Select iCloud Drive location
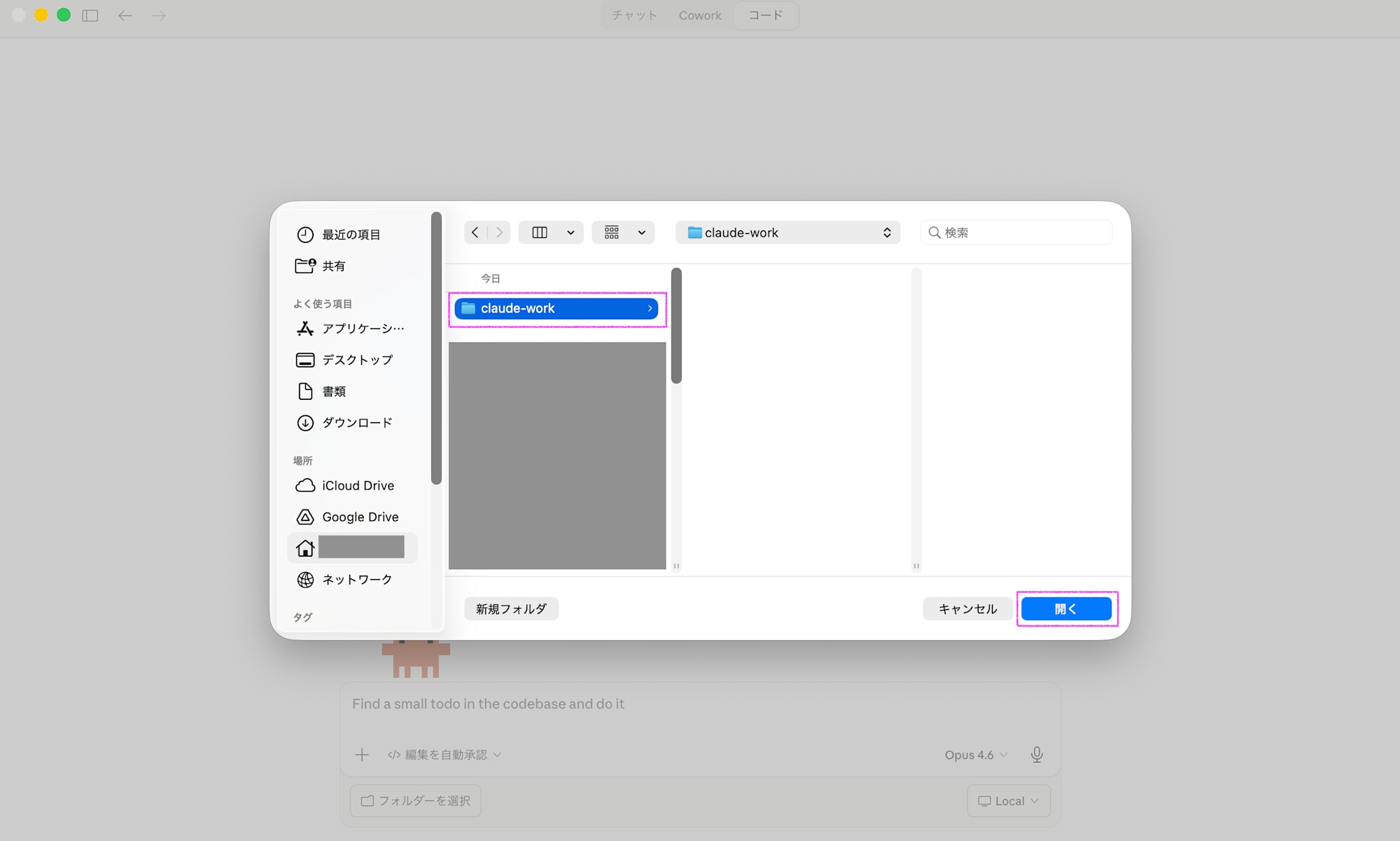1400x841 pixels. click(x=358, y=485)
